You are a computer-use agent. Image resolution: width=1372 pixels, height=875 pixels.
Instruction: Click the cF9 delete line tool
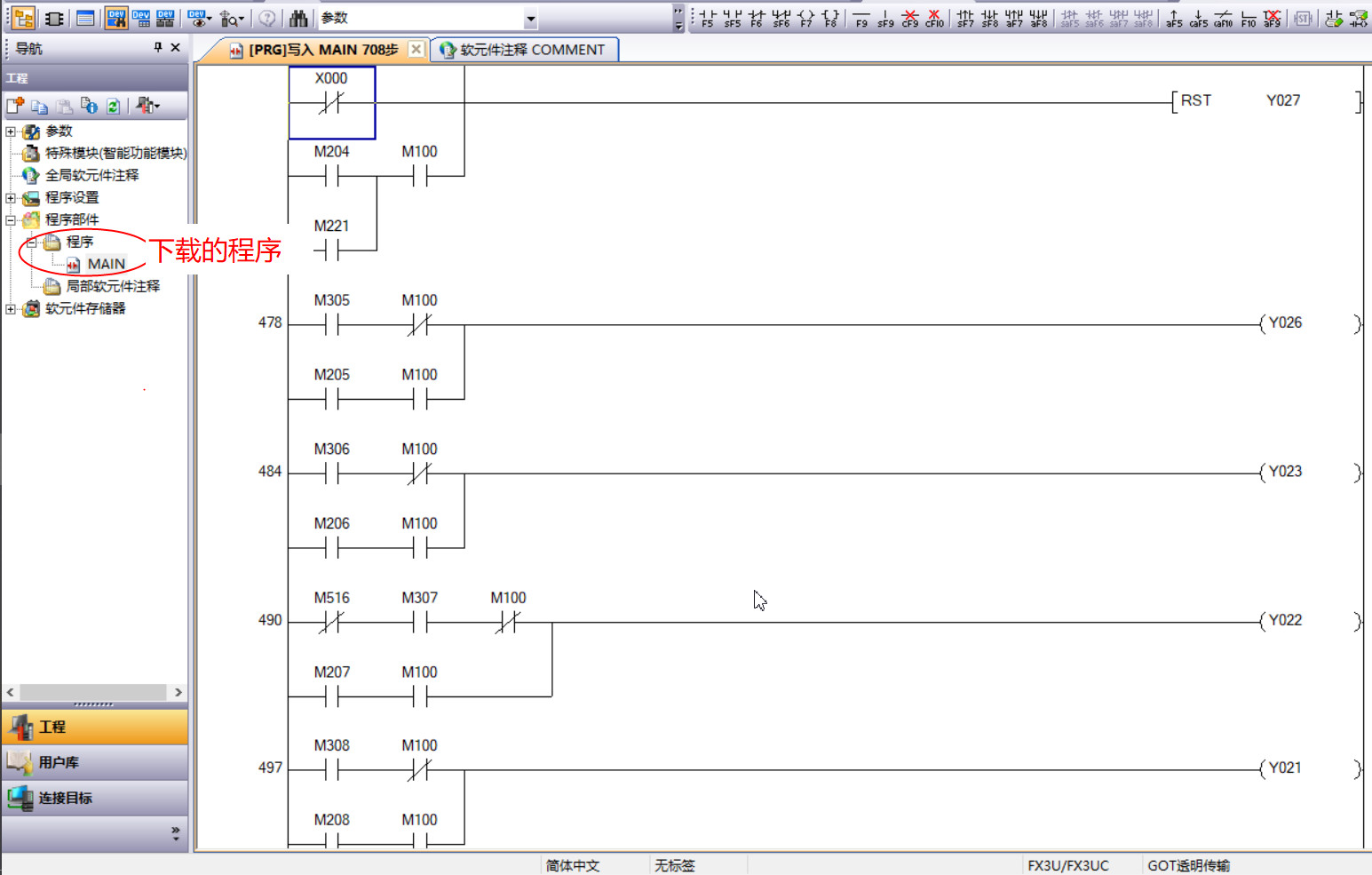click(x=909, y=18)
